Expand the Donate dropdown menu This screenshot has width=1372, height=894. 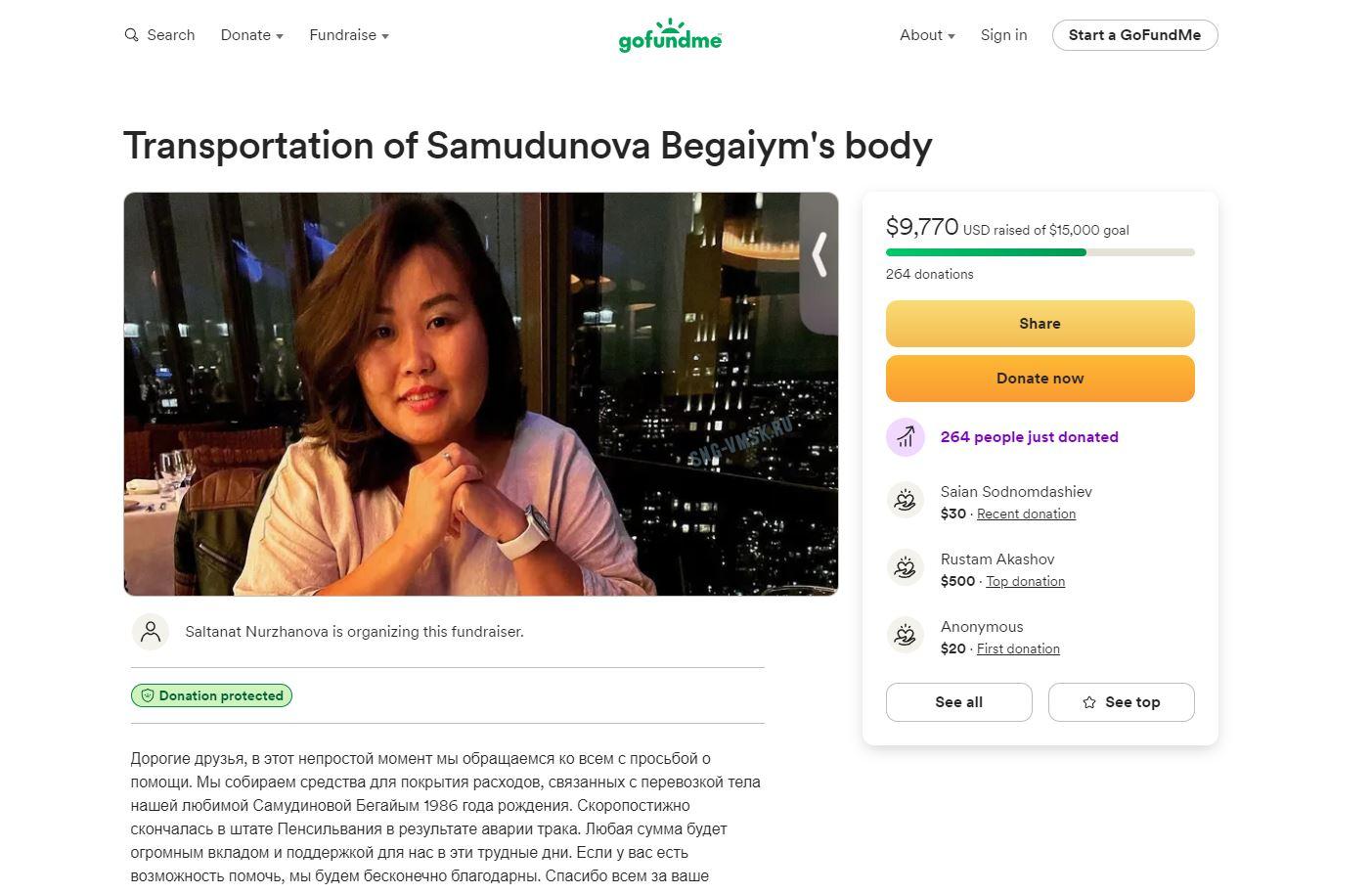click(251, 35)
